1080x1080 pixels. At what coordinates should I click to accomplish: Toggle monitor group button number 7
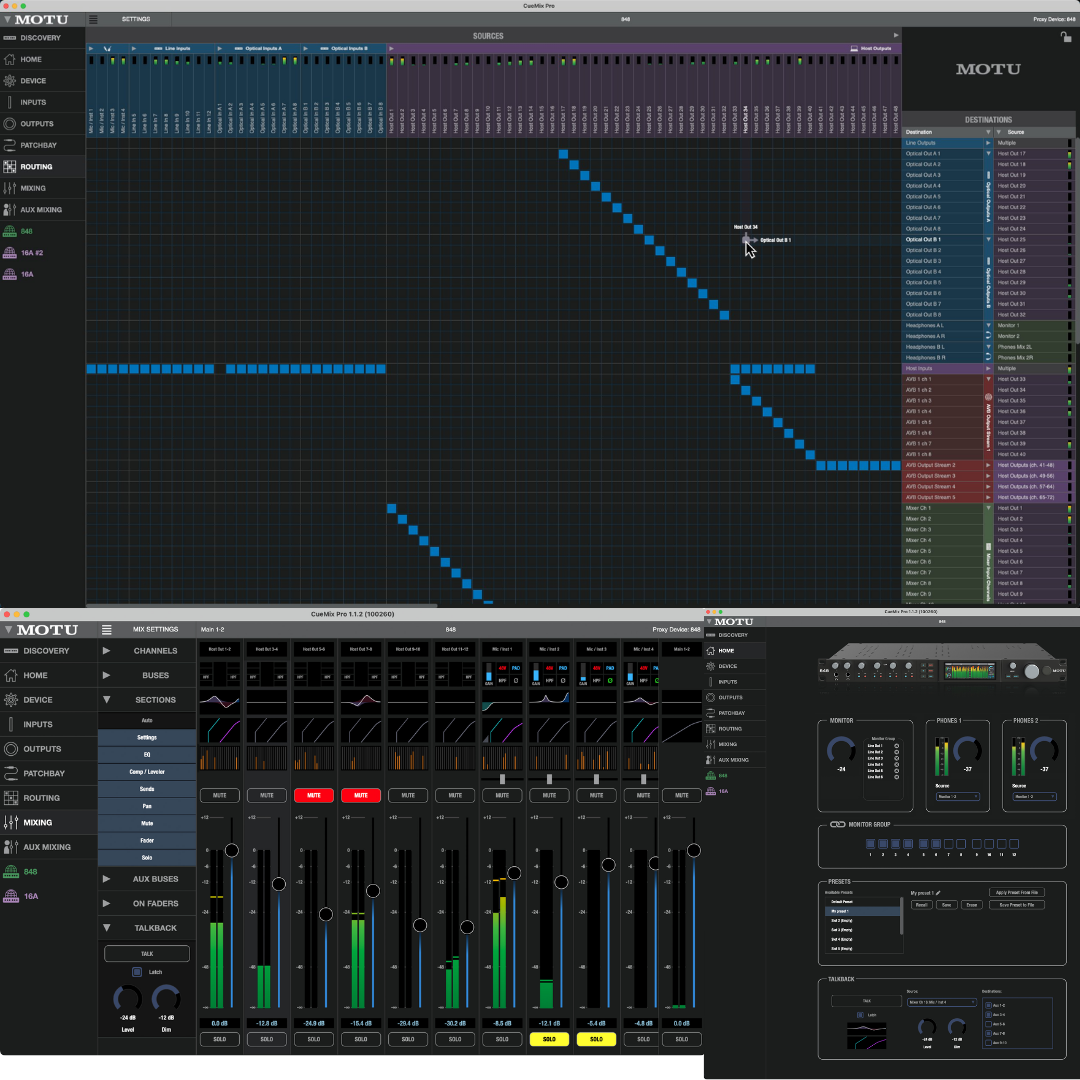pyautogui.click(x=948, y=844)
